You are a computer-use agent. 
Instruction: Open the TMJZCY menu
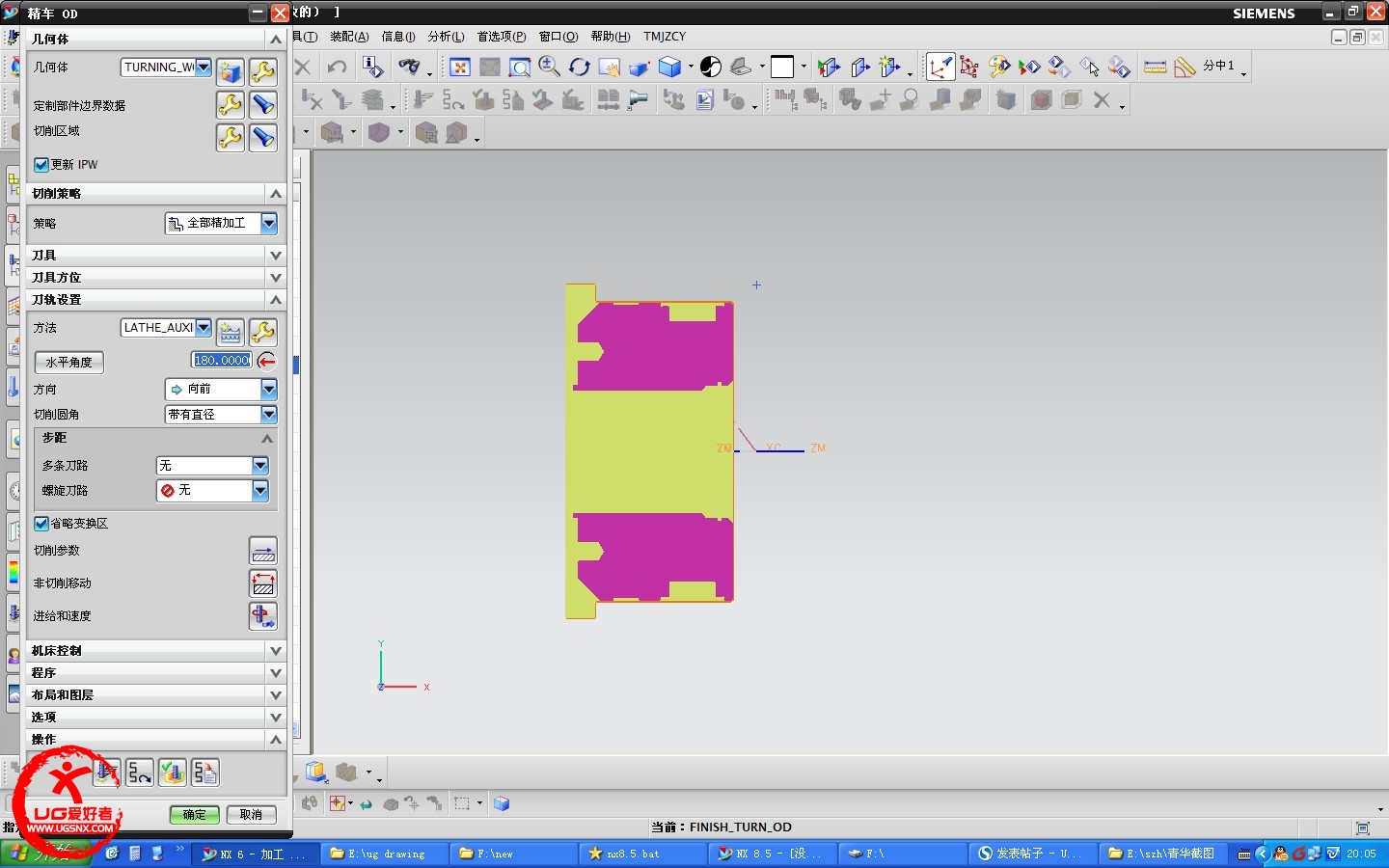click(665, 37)
